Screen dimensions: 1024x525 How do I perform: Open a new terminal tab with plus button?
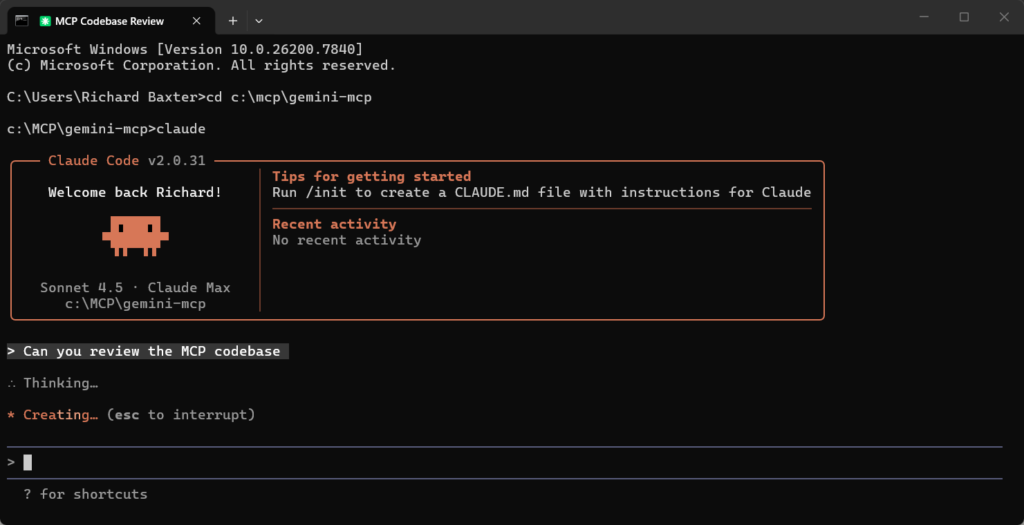[x=233, y=20]
